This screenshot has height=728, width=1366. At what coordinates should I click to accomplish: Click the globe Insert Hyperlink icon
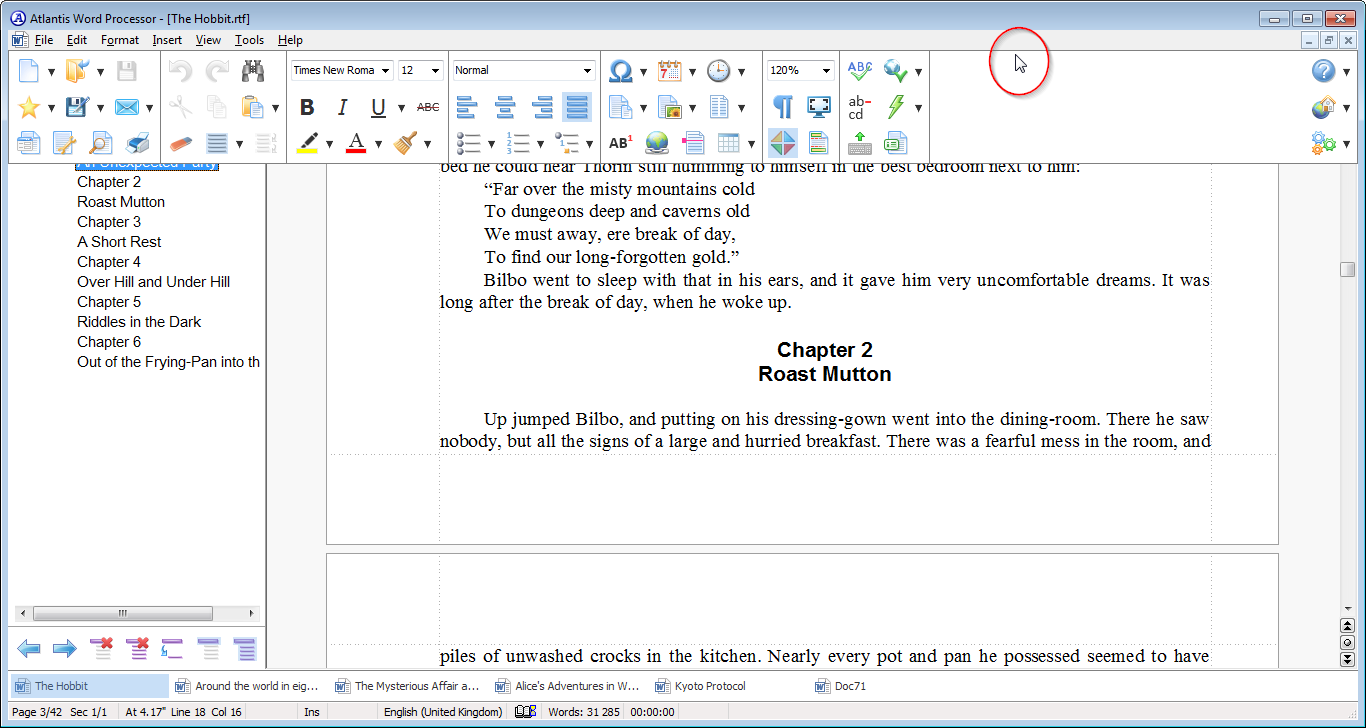656,143
